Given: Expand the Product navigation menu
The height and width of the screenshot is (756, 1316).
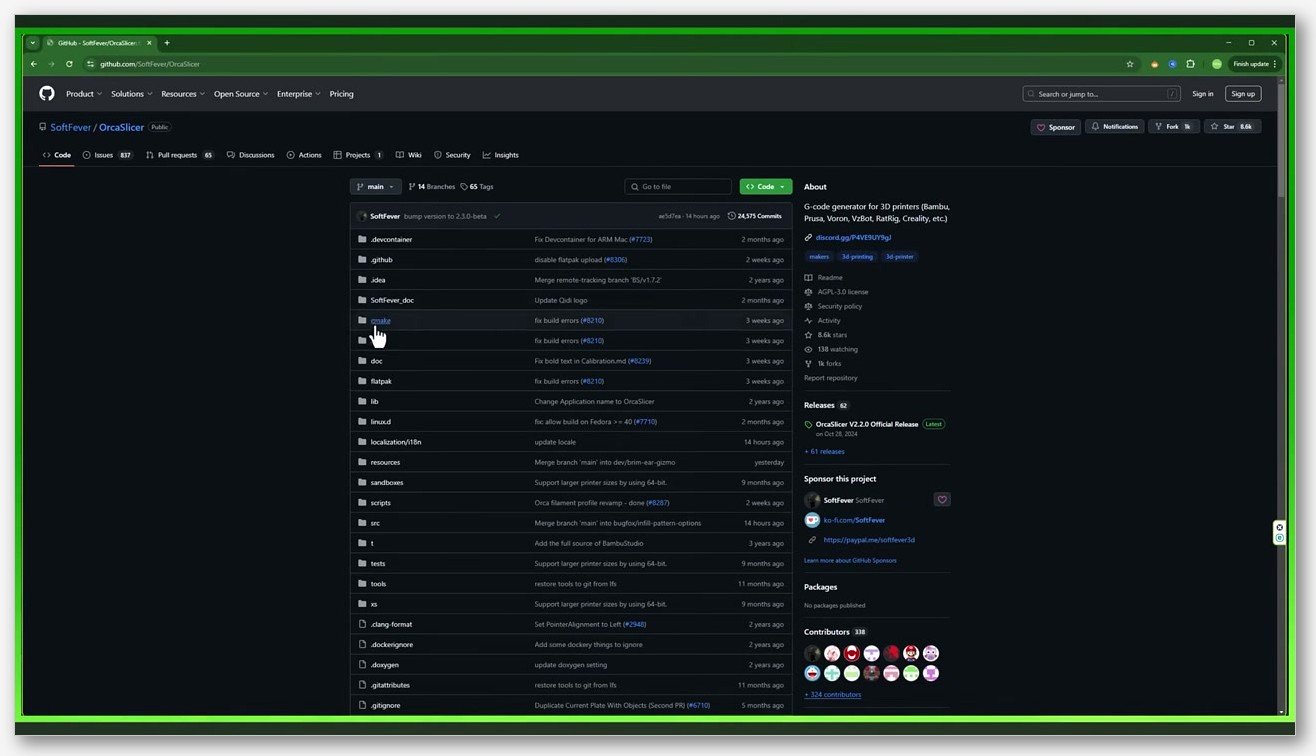Looking at the screenshot, I should coord(83,94).
